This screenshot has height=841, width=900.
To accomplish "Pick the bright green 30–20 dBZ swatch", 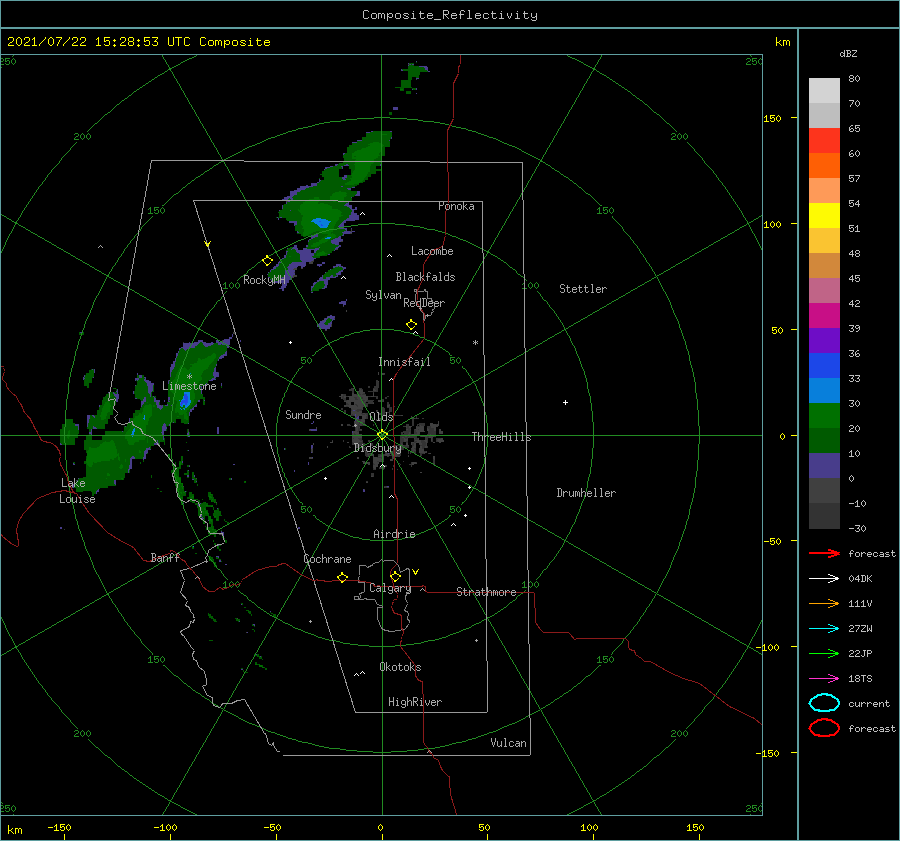I will point(824,416).
